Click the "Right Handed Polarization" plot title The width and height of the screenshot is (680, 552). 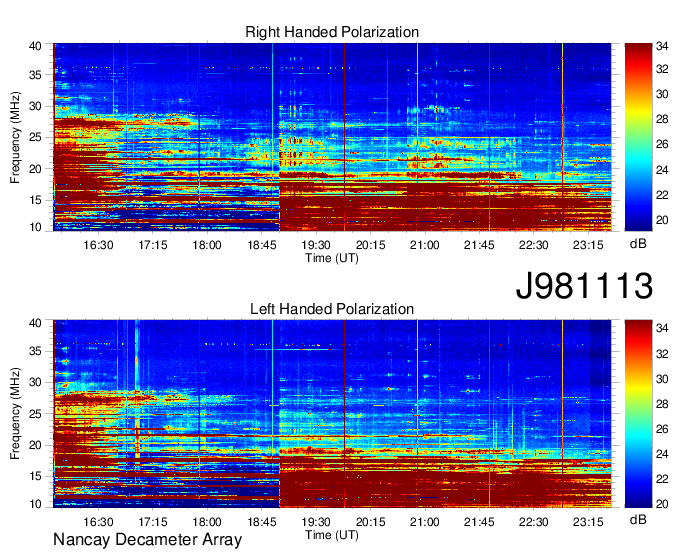(x=332, y=32)
